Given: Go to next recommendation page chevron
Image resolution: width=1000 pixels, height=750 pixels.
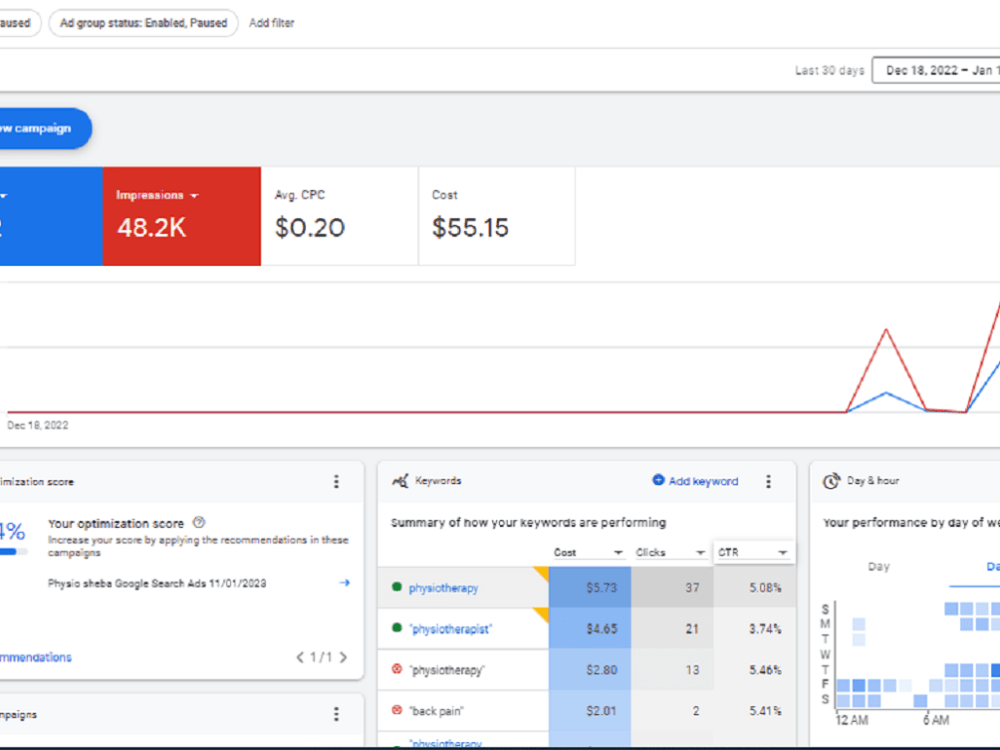Looking at the screenshot, I should 343,657.
